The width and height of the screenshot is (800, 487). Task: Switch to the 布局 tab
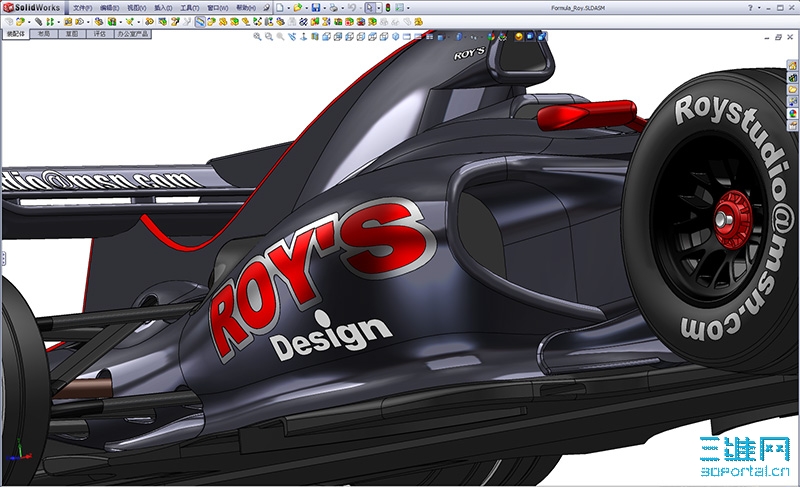click(x=44, y=34)
